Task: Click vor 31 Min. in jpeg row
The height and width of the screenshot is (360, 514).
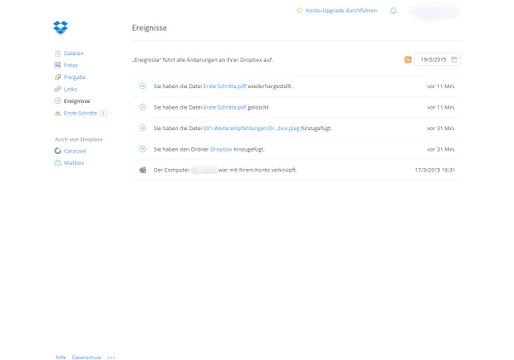Action: click(x=441, y=128)
